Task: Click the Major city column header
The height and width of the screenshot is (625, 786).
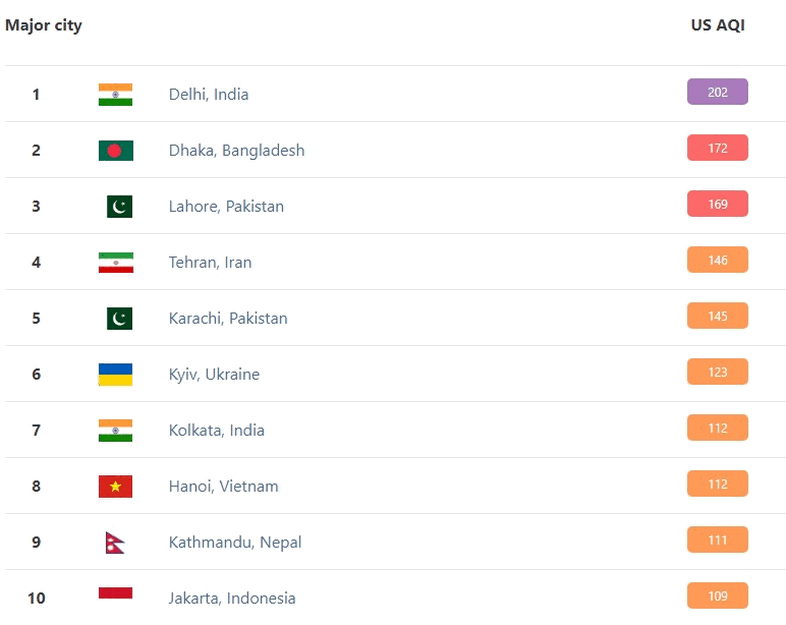Action: coord(44,25)
